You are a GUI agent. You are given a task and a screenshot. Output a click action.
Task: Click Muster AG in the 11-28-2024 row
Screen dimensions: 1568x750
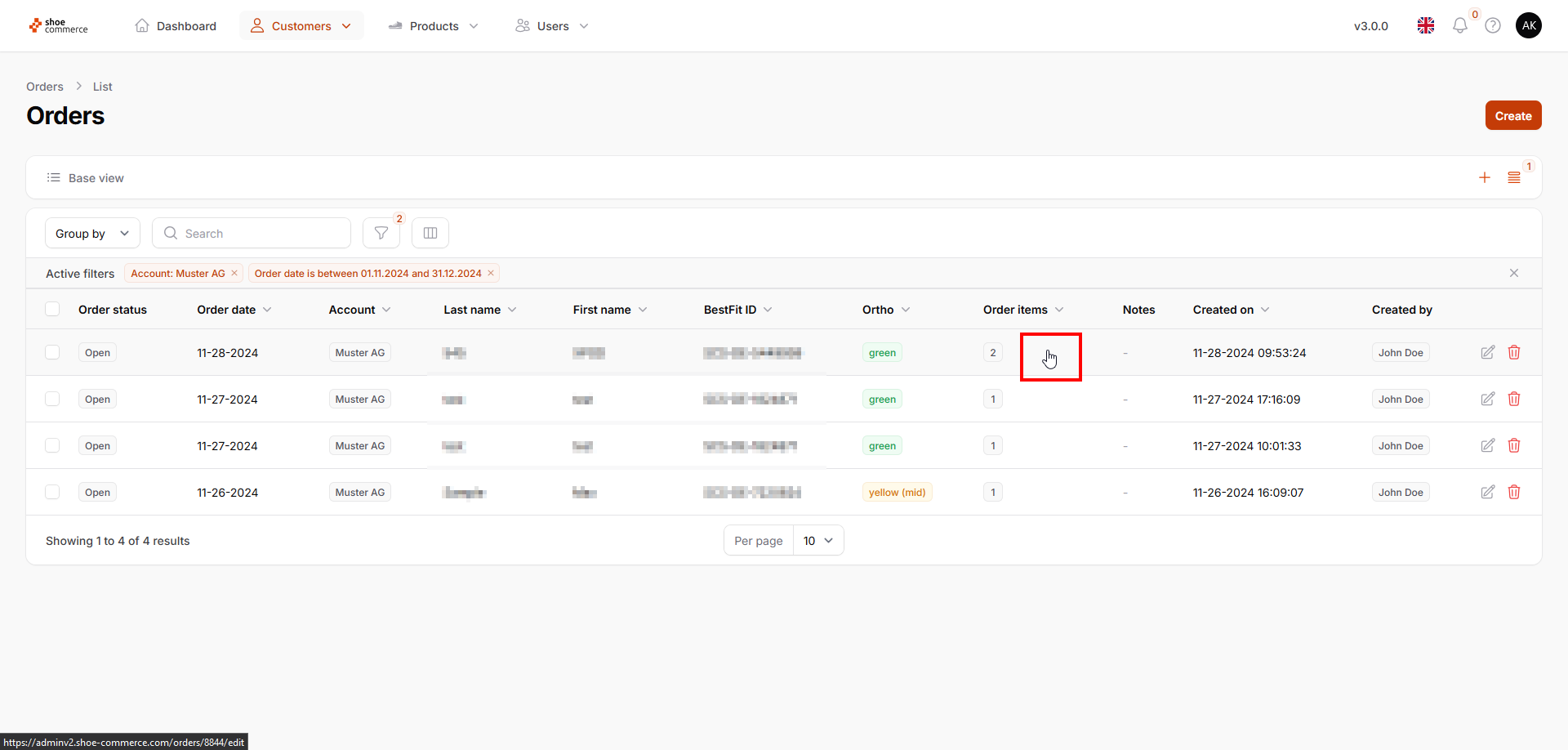pyautogui.click(x=359, y=353)
